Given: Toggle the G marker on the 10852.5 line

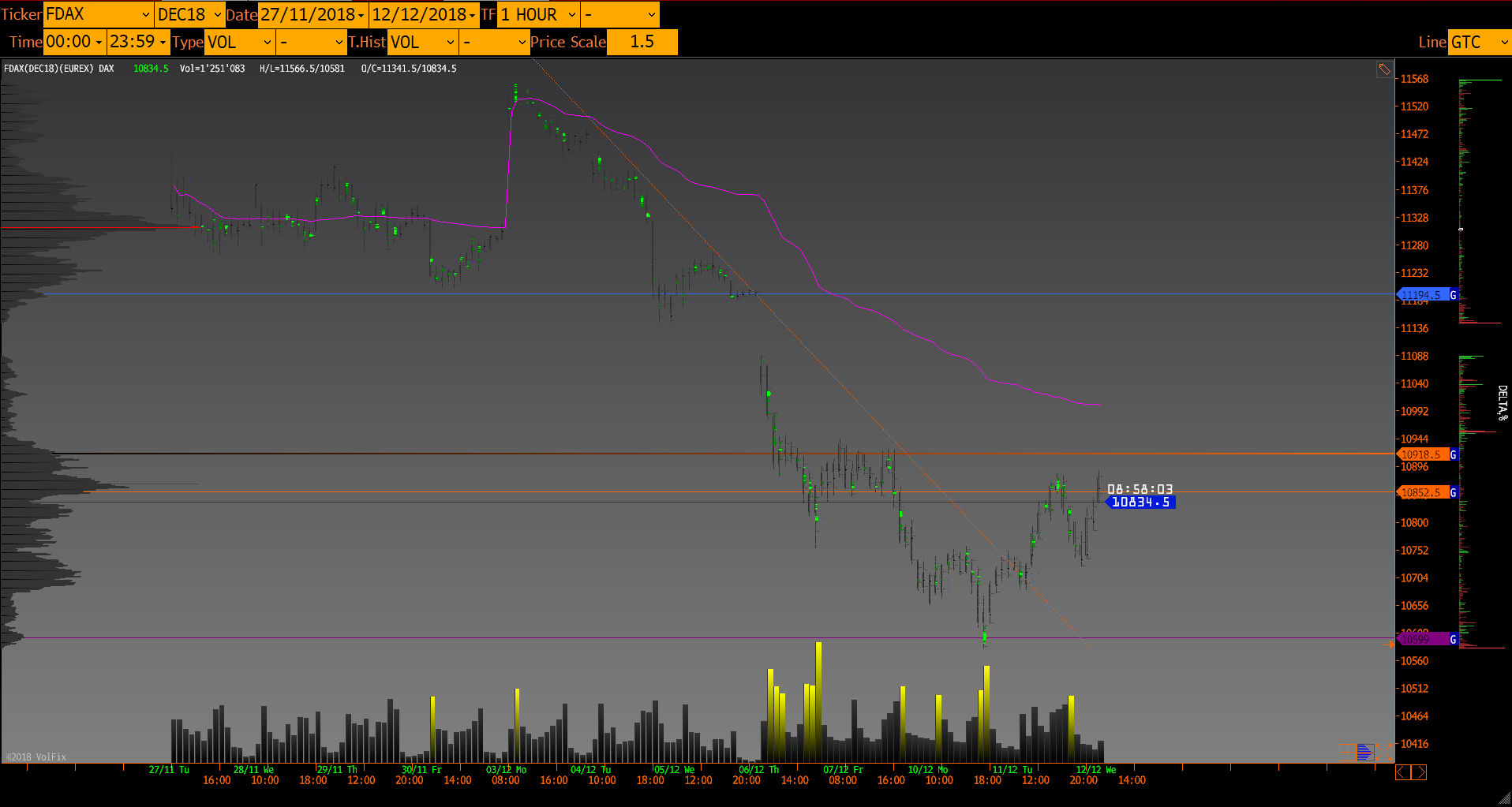Looking at the screenshot, I should (1453, 492).
